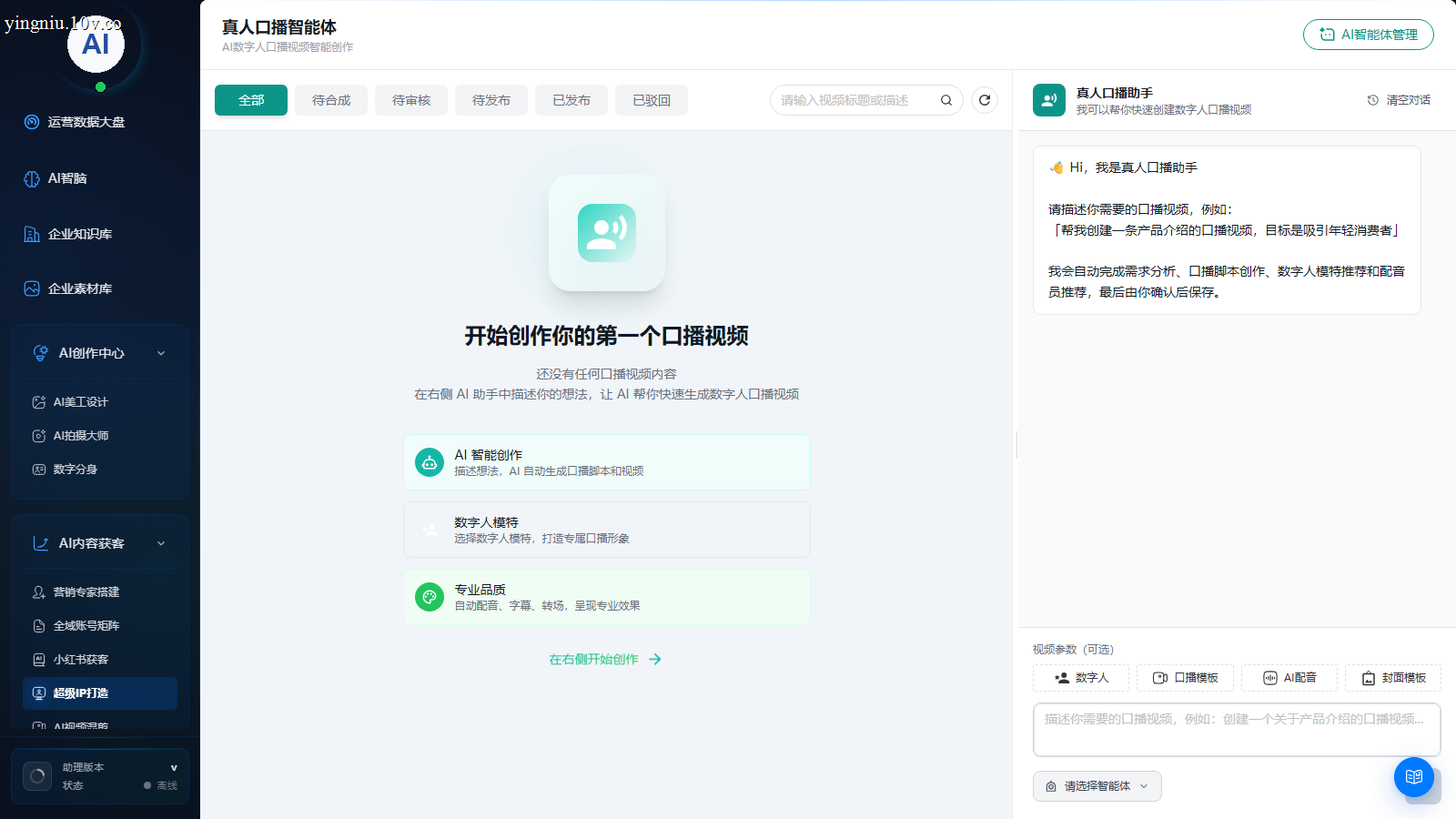Switch to the 待合成 tab
The height and width of the screenshot is (819, 1456).
331,100
